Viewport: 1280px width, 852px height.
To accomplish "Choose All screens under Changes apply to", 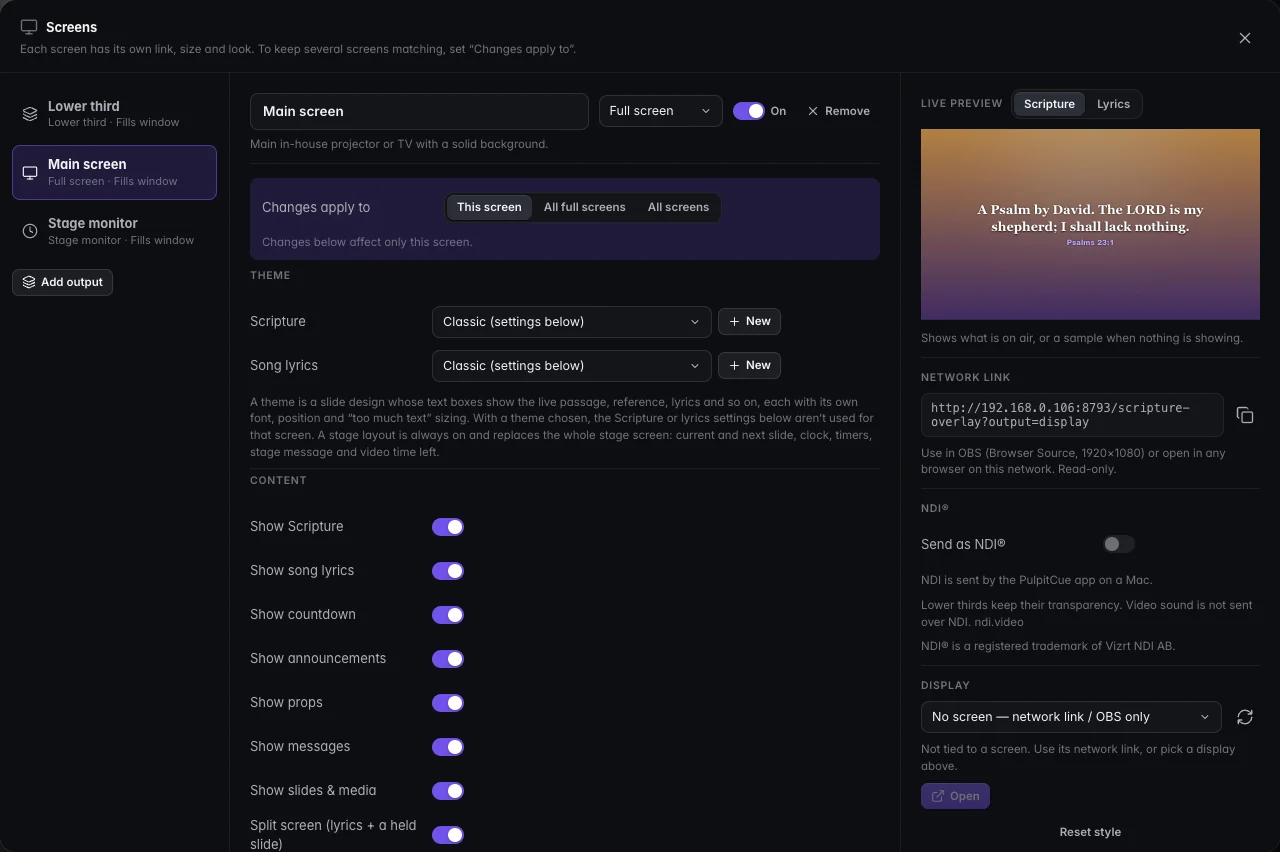I will [x=678, y=207].
